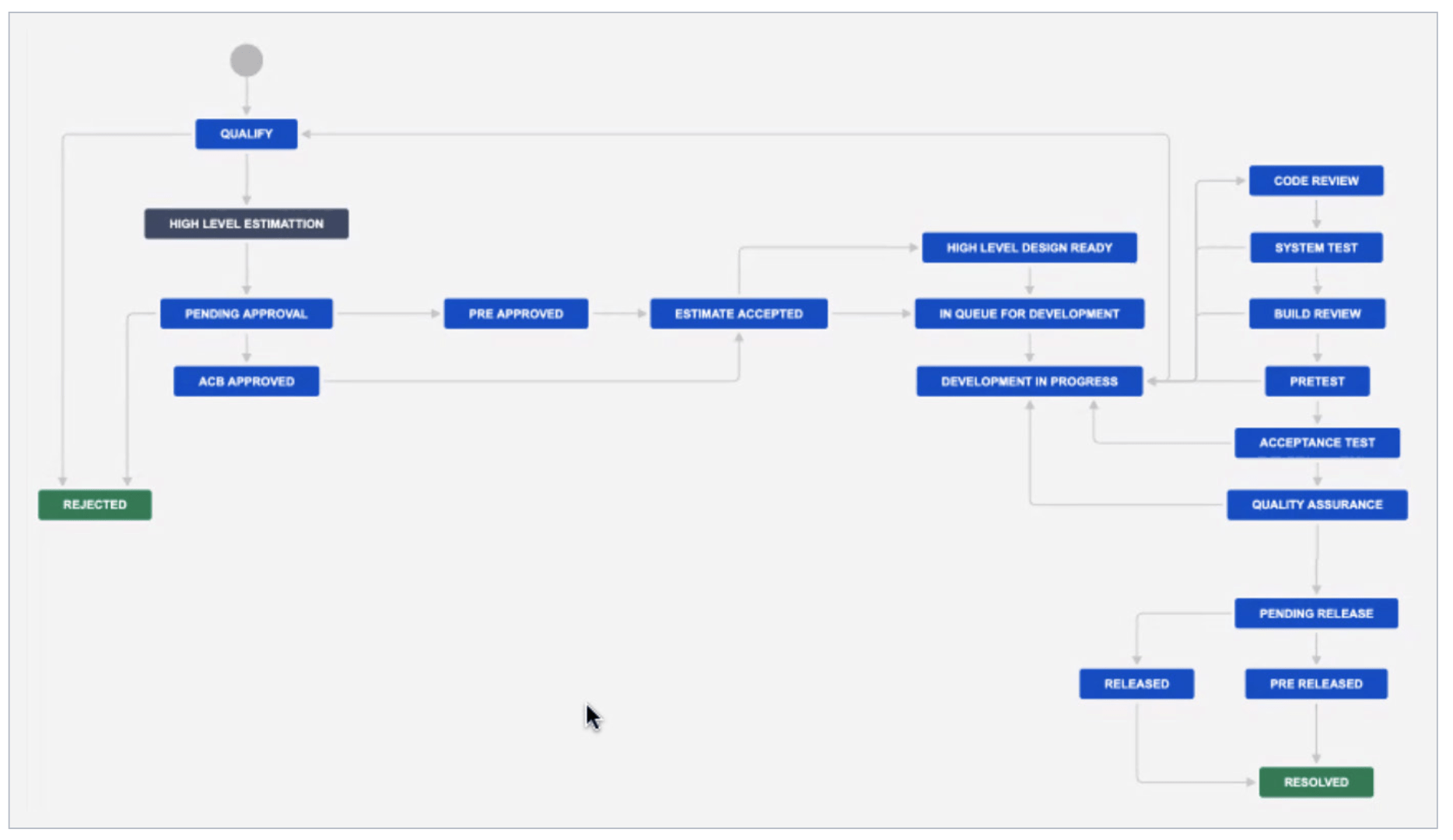Select the ACB APPROVED status

tap(246, 381)
